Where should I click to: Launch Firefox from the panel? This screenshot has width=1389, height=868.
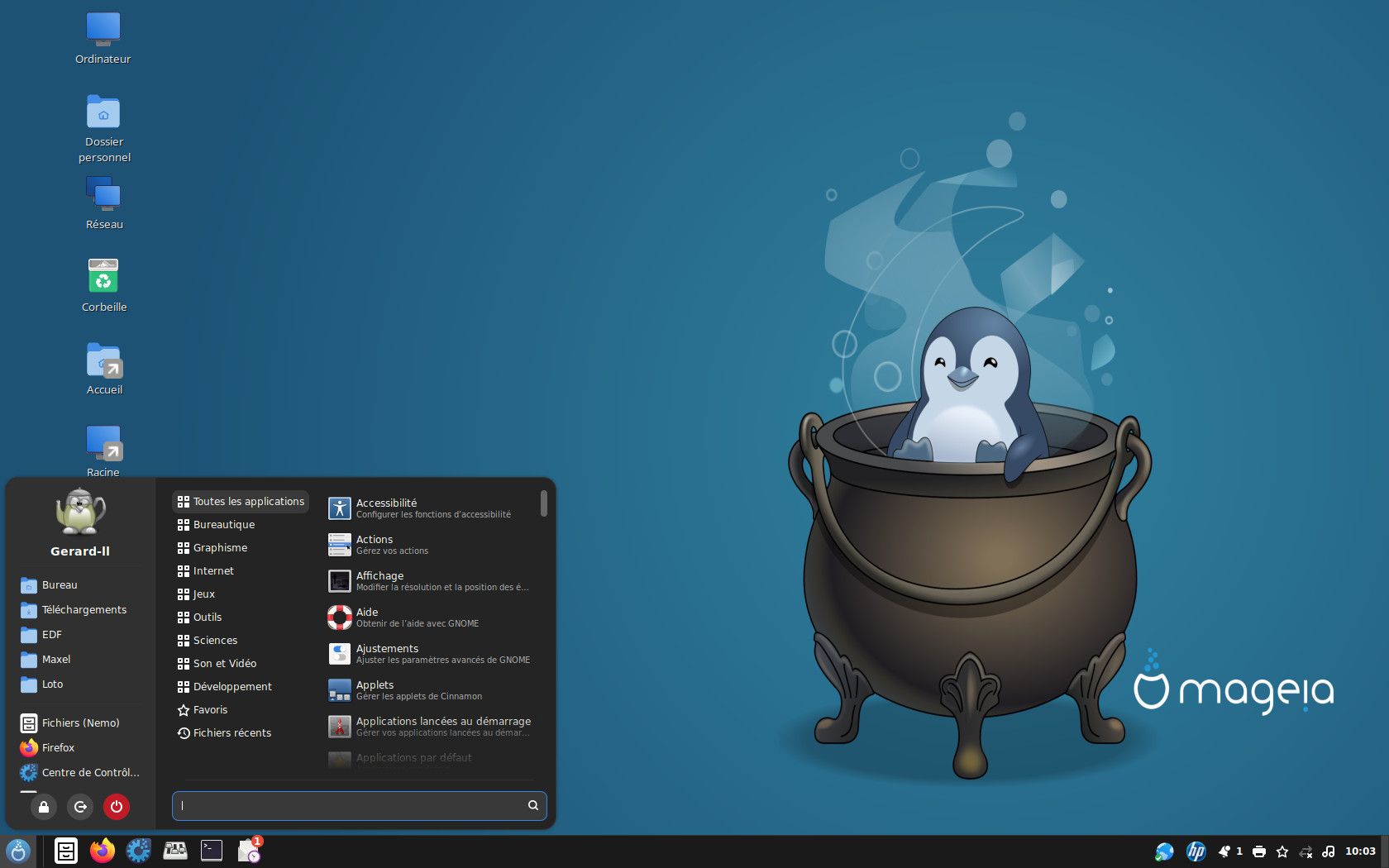point(103,851)
